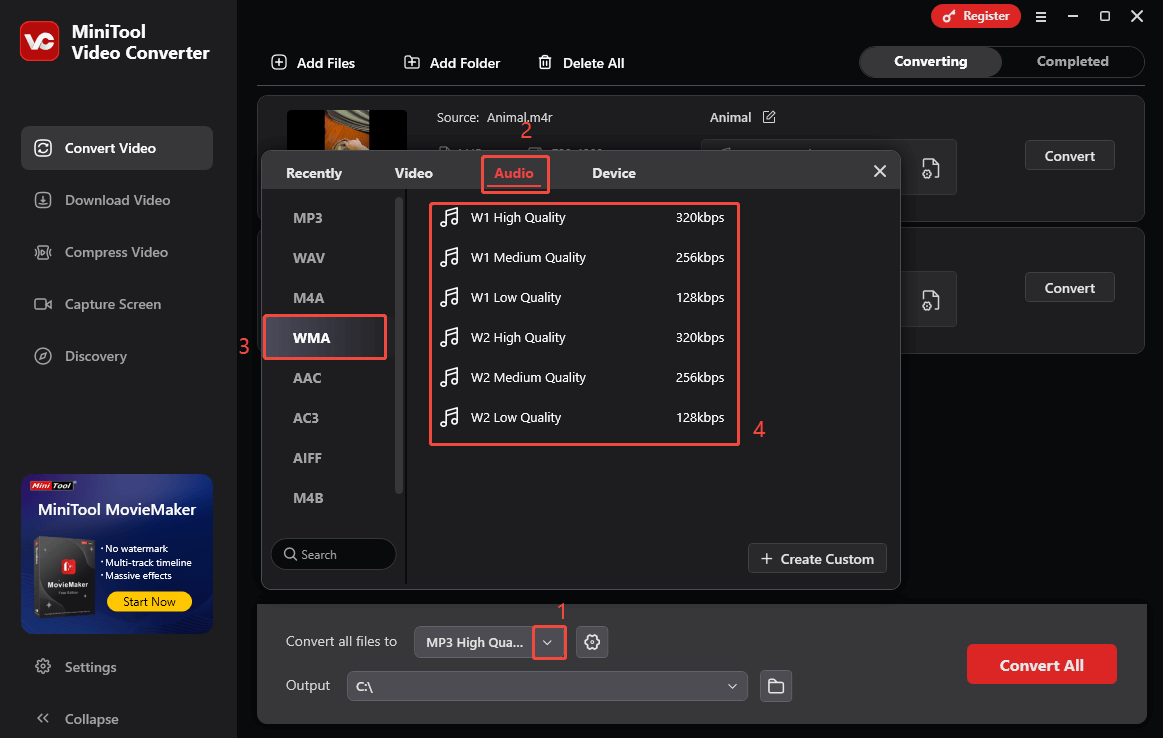Click the format list scrollbar
The width and height of the screenshot is (1163, 738).
tap(399, 345)
